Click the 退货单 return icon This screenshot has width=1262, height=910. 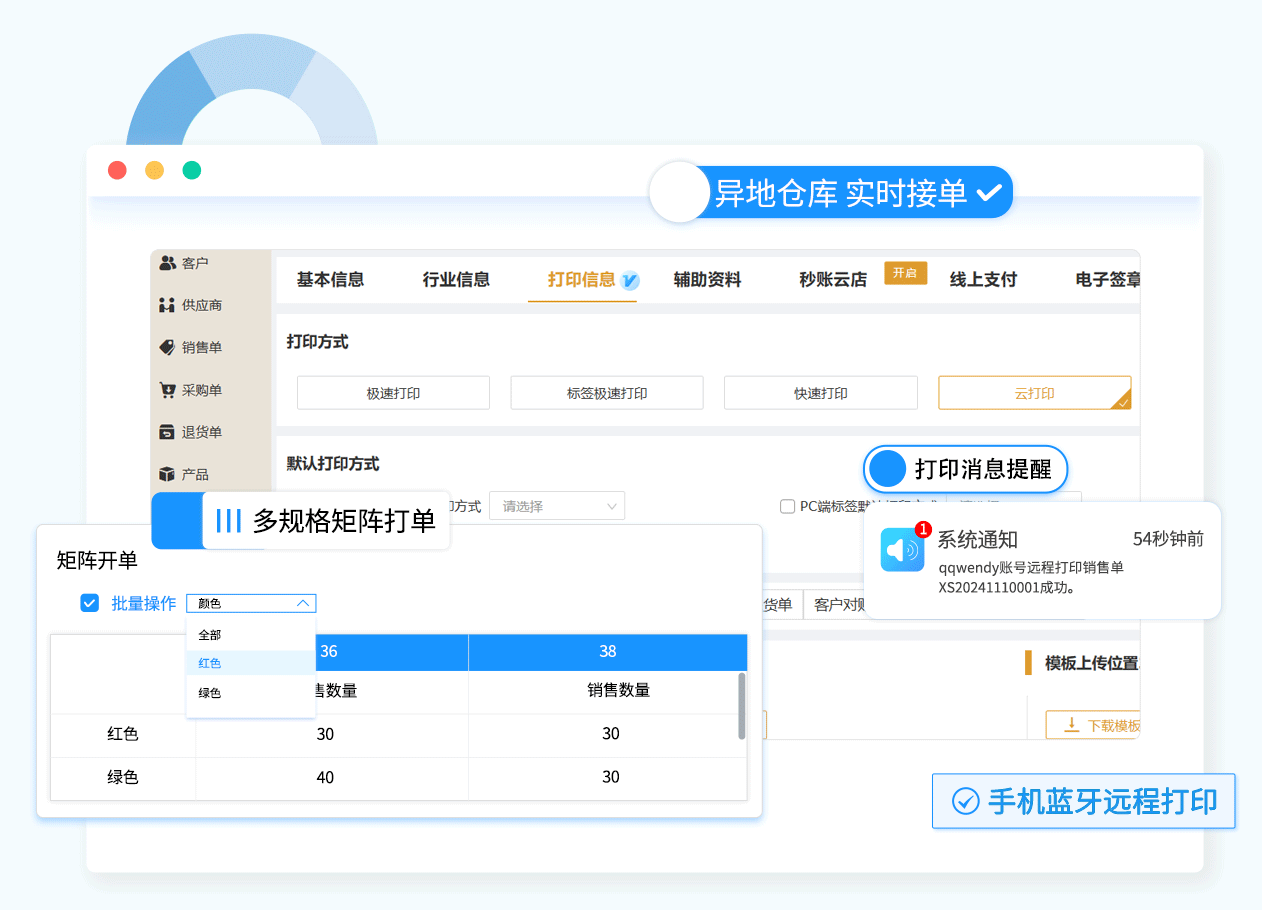[x=167, y=432]
